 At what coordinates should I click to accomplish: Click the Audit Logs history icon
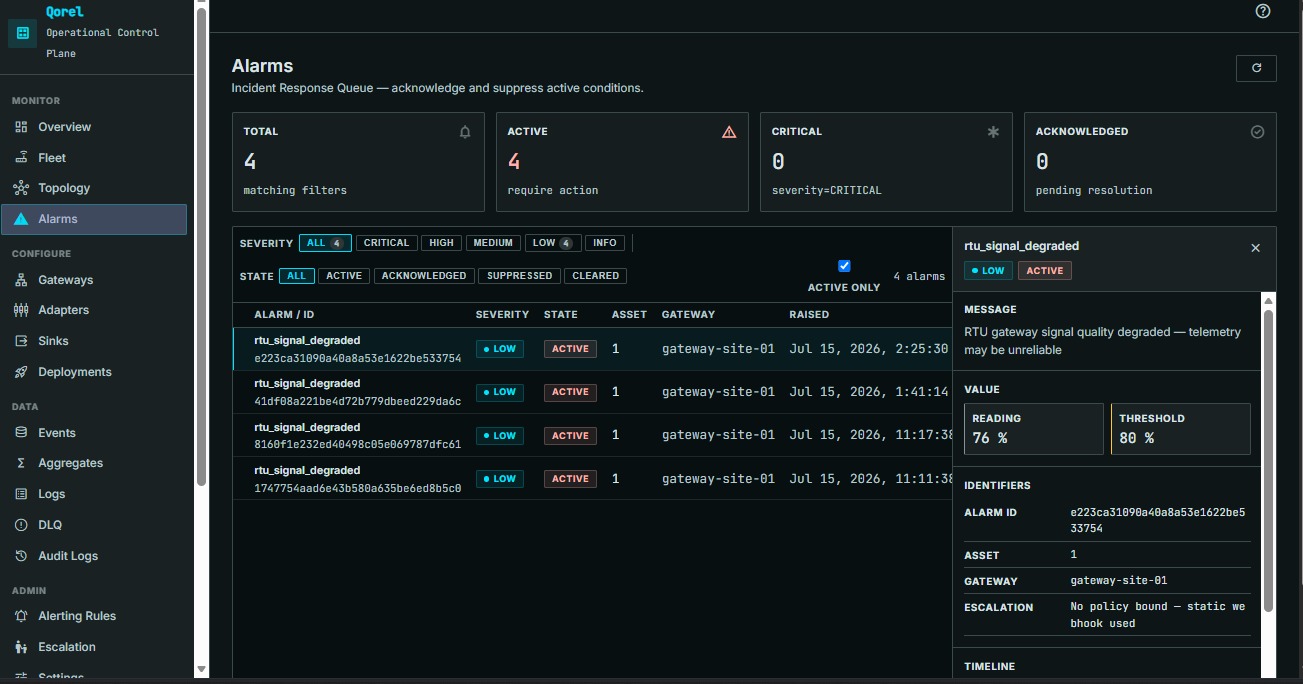21,556
